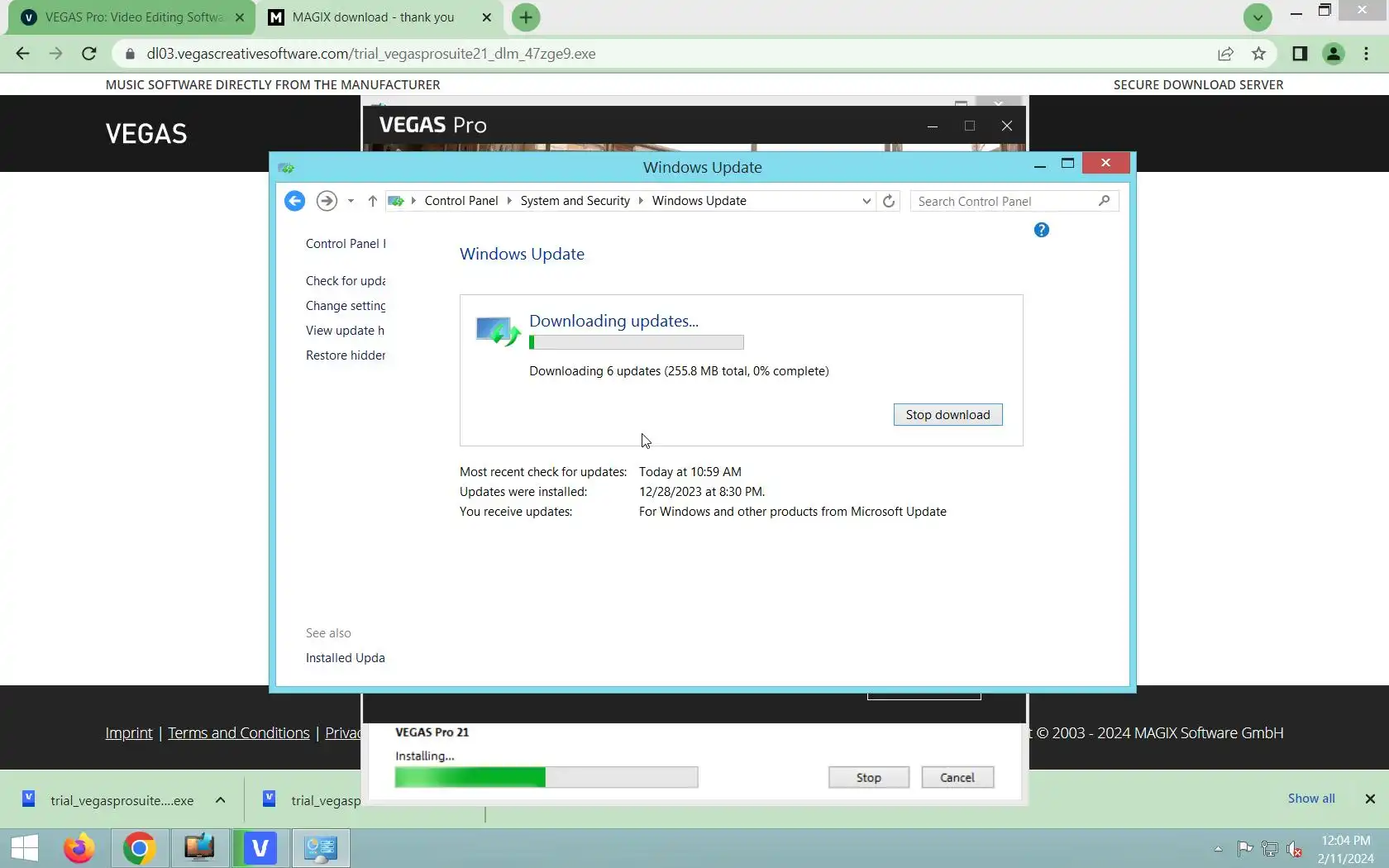Expand the arrow after Control Panel breadcrumb
Image resolution: width=1389 pixels, height=868 pixels.
click(x=509, y=201)
